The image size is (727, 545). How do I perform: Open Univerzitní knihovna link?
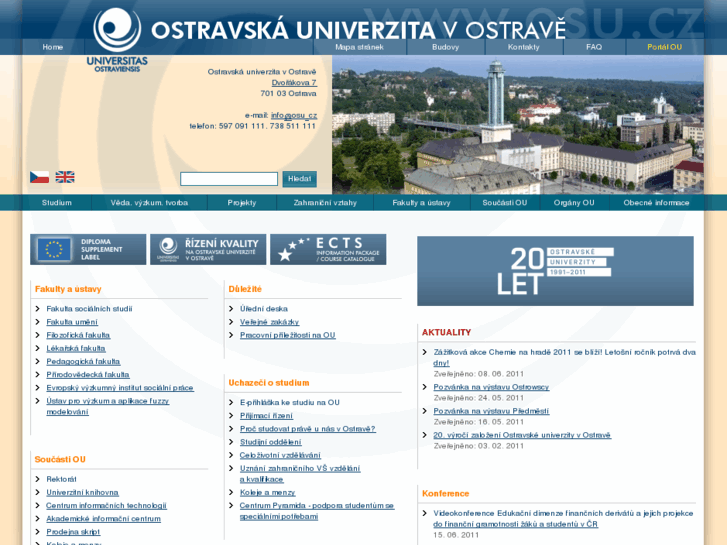[82, 492]
